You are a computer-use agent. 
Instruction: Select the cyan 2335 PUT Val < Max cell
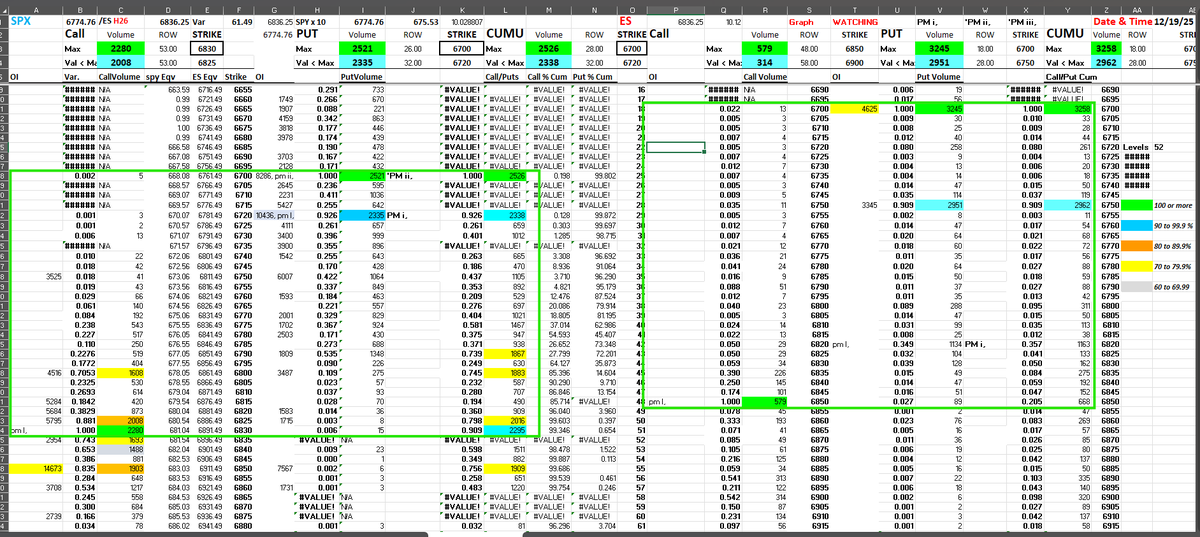[x=363, y=62]
